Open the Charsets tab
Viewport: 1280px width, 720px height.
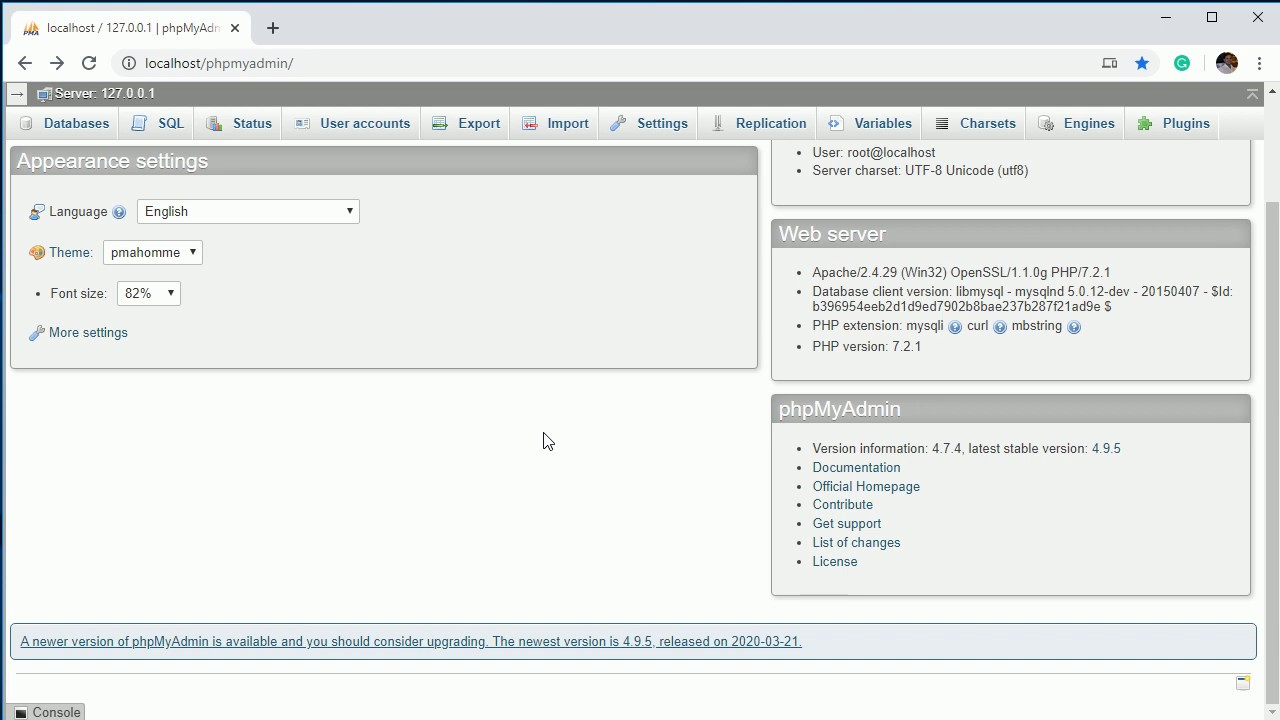(x=976, y=123)
